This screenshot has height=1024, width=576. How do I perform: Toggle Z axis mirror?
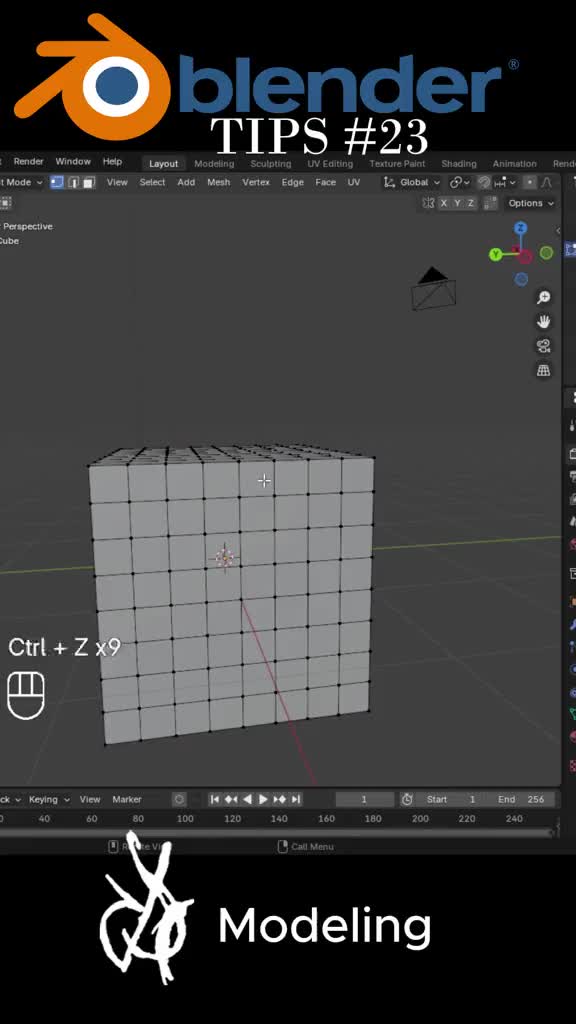point(470,203)
